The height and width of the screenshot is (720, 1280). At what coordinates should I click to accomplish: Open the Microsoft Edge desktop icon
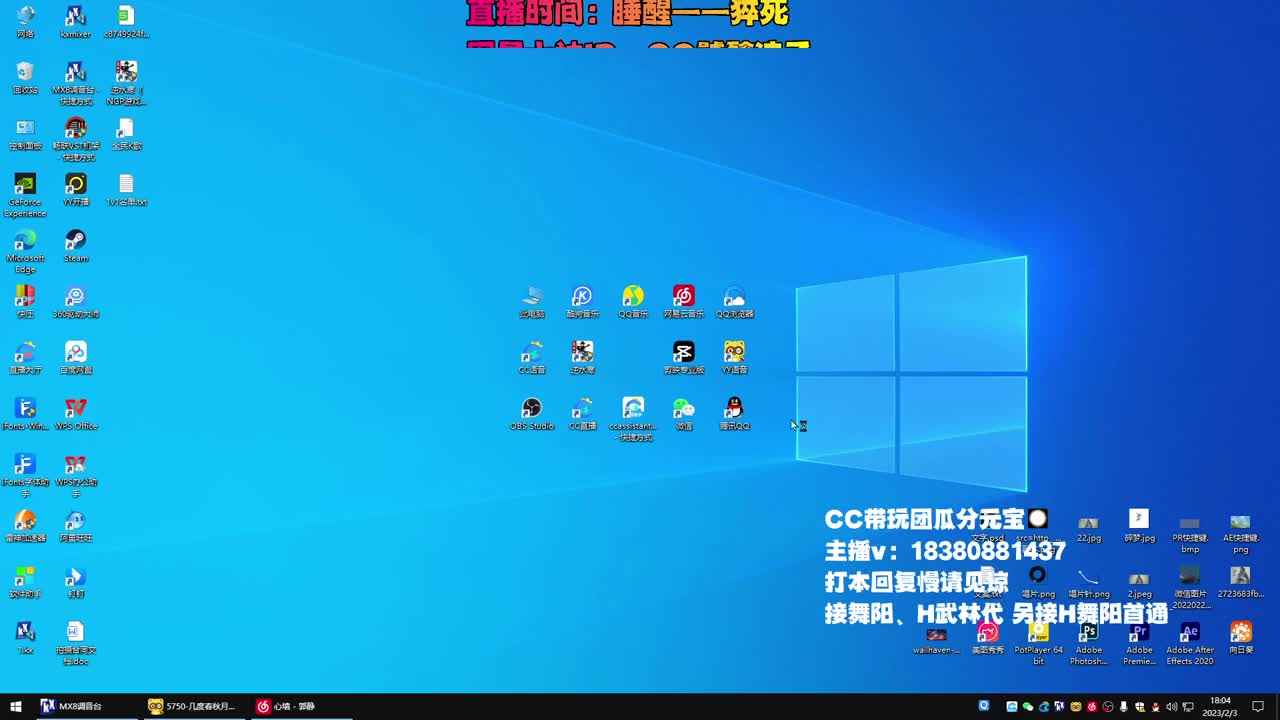25,251
